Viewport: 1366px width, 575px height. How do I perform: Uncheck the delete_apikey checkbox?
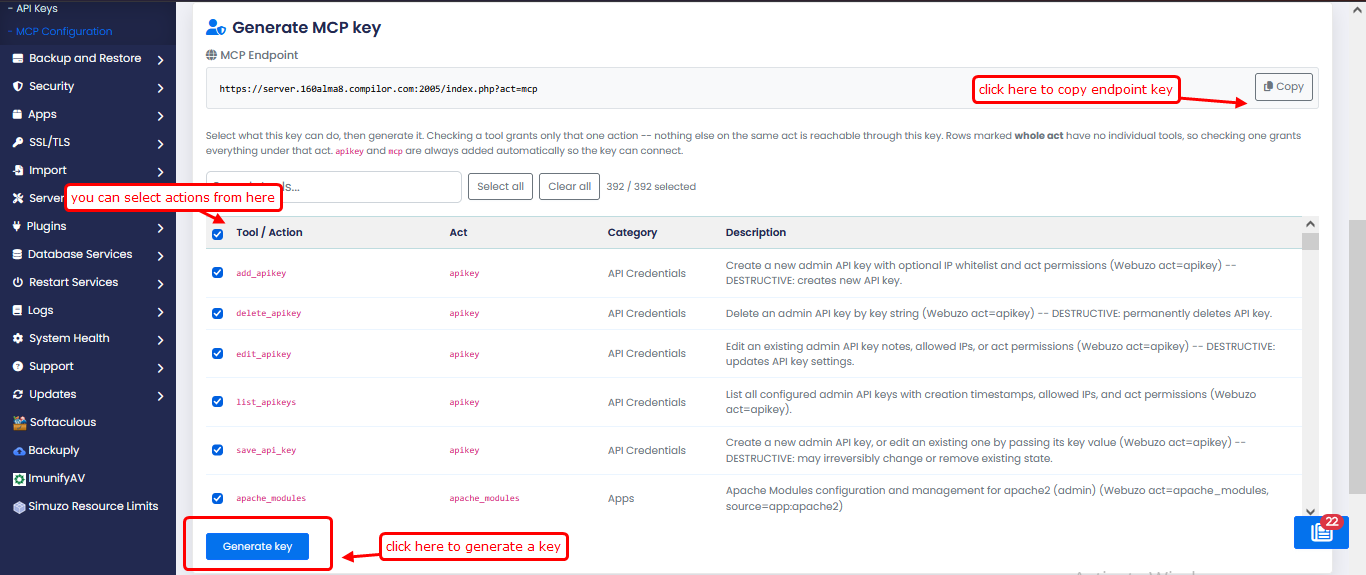pyautogui.click(x=217, y=313)
